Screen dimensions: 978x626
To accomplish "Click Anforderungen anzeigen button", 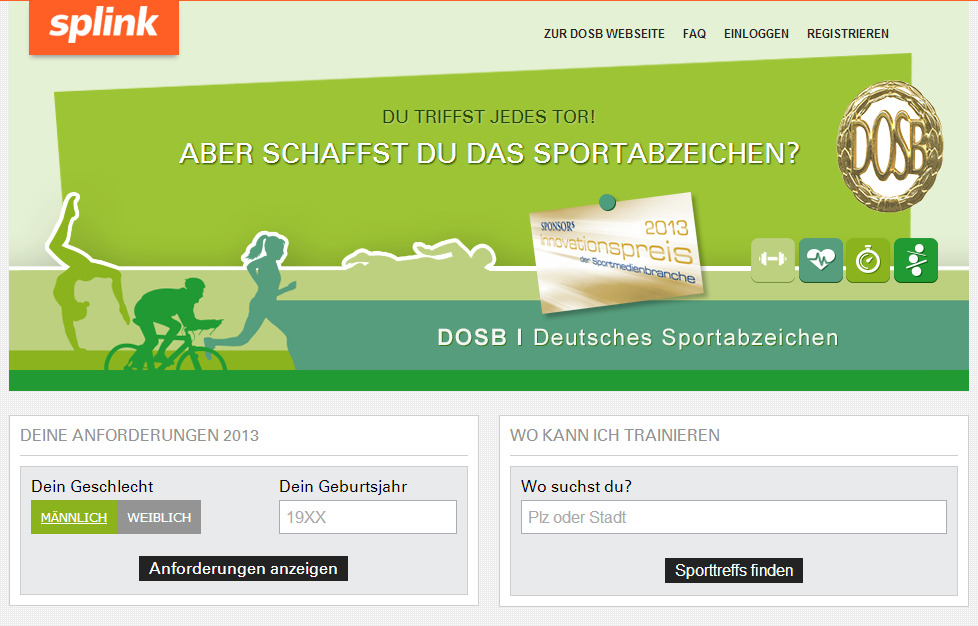I will (x=243, y=569).
